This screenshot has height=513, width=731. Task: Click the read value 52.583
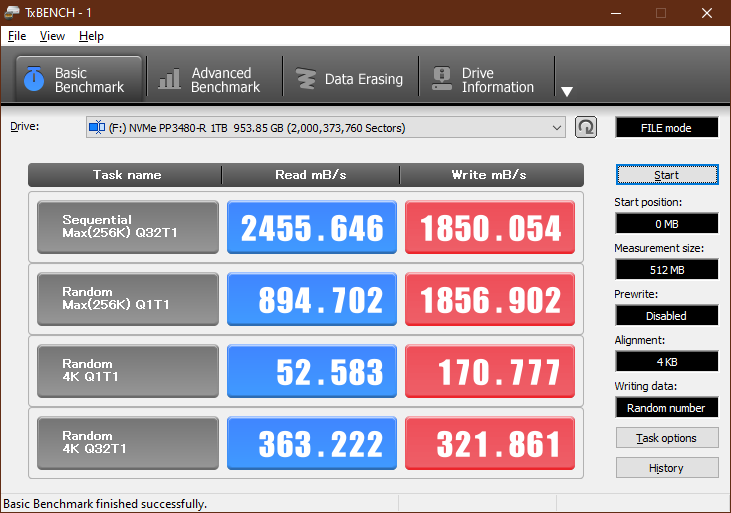point(312,371)
